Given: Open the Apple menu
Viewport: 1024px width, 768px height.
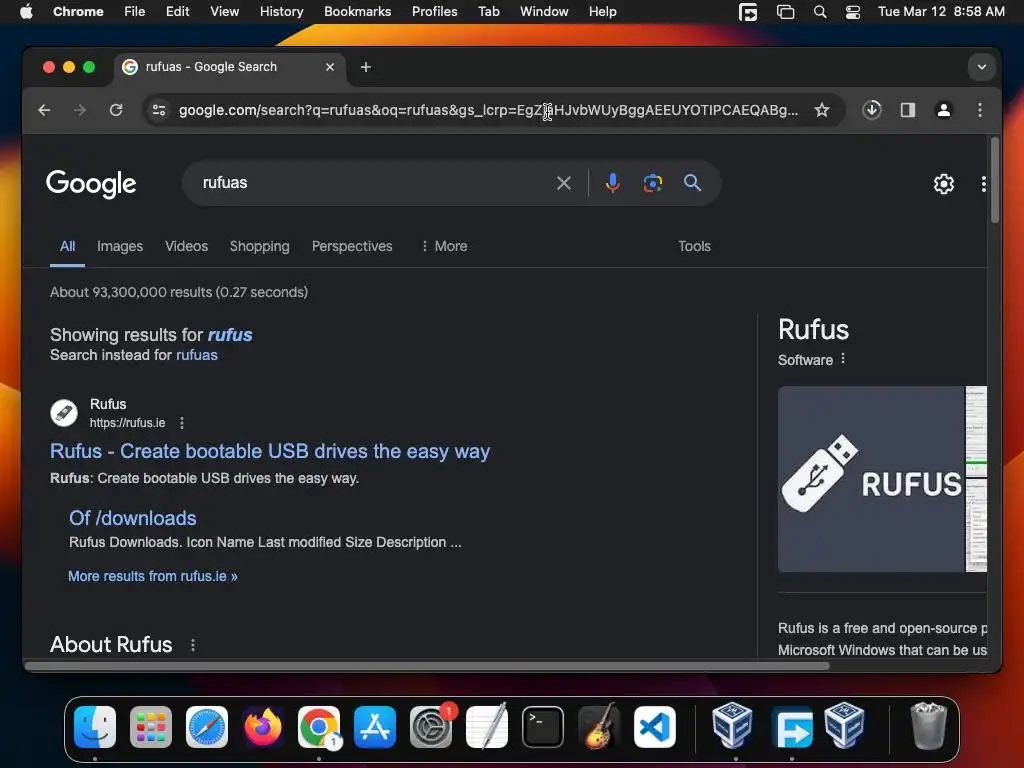Looking at the screenshot, I should 26,12.
